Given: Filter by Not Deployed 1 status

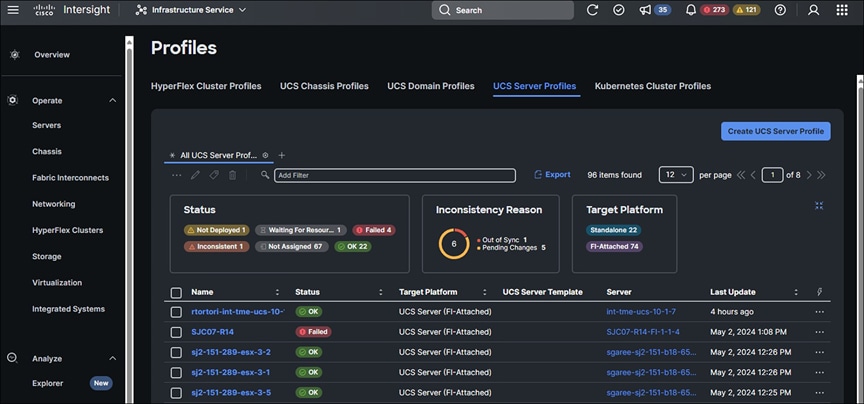Looking at the screenshot, I should tap(217, 230).
